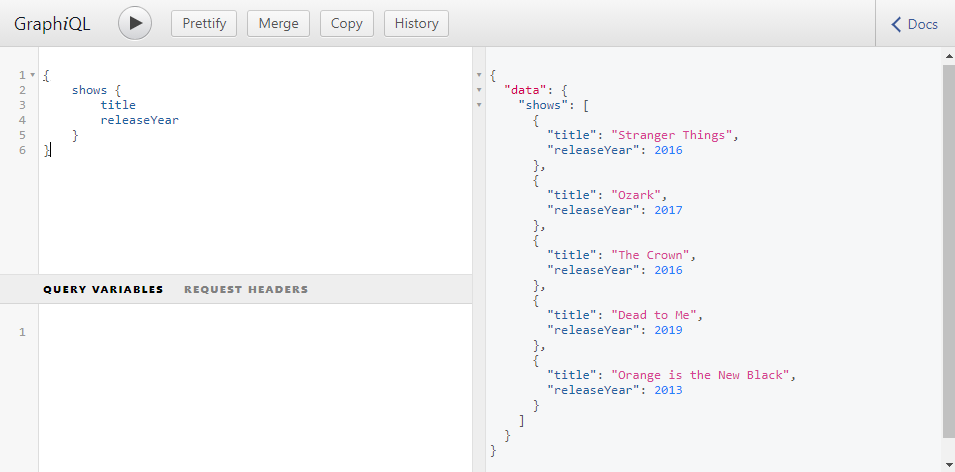Click the "The Crown" title value
Screen dimensions: 955x472
click(650, 255)
